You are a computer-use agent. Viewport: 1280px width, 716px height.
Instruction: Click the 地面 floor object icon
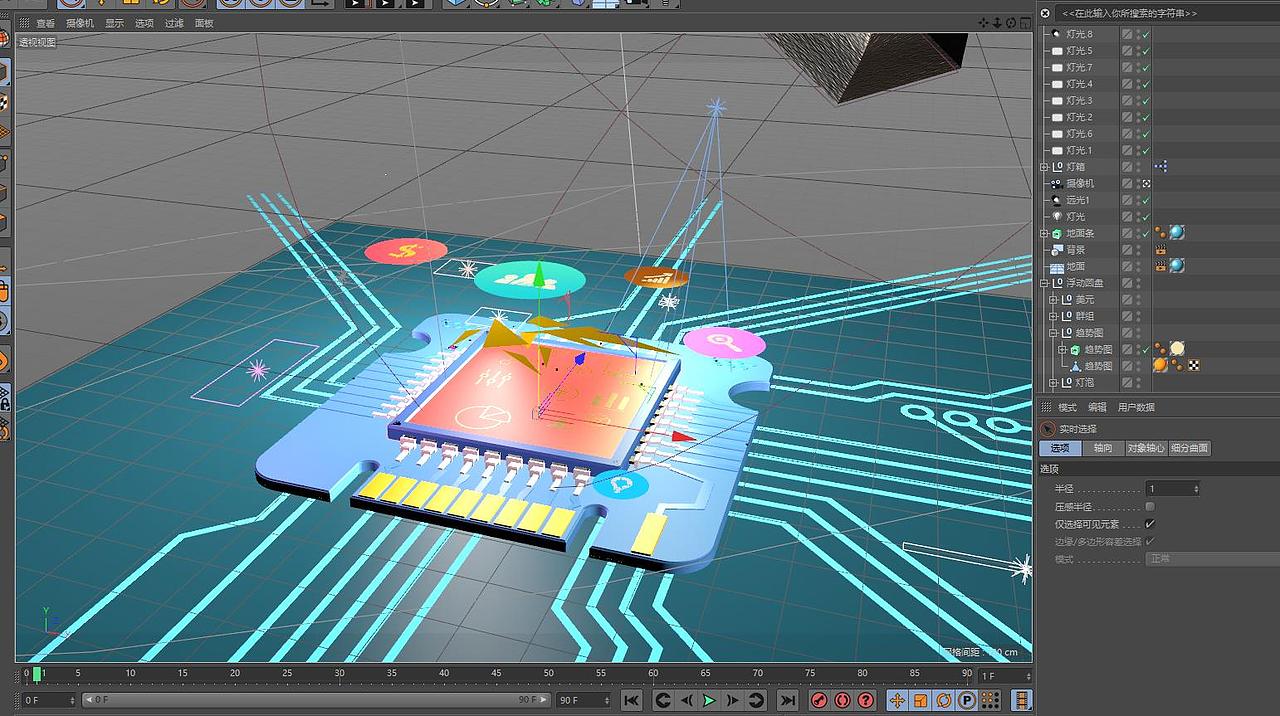point(1056,267)
